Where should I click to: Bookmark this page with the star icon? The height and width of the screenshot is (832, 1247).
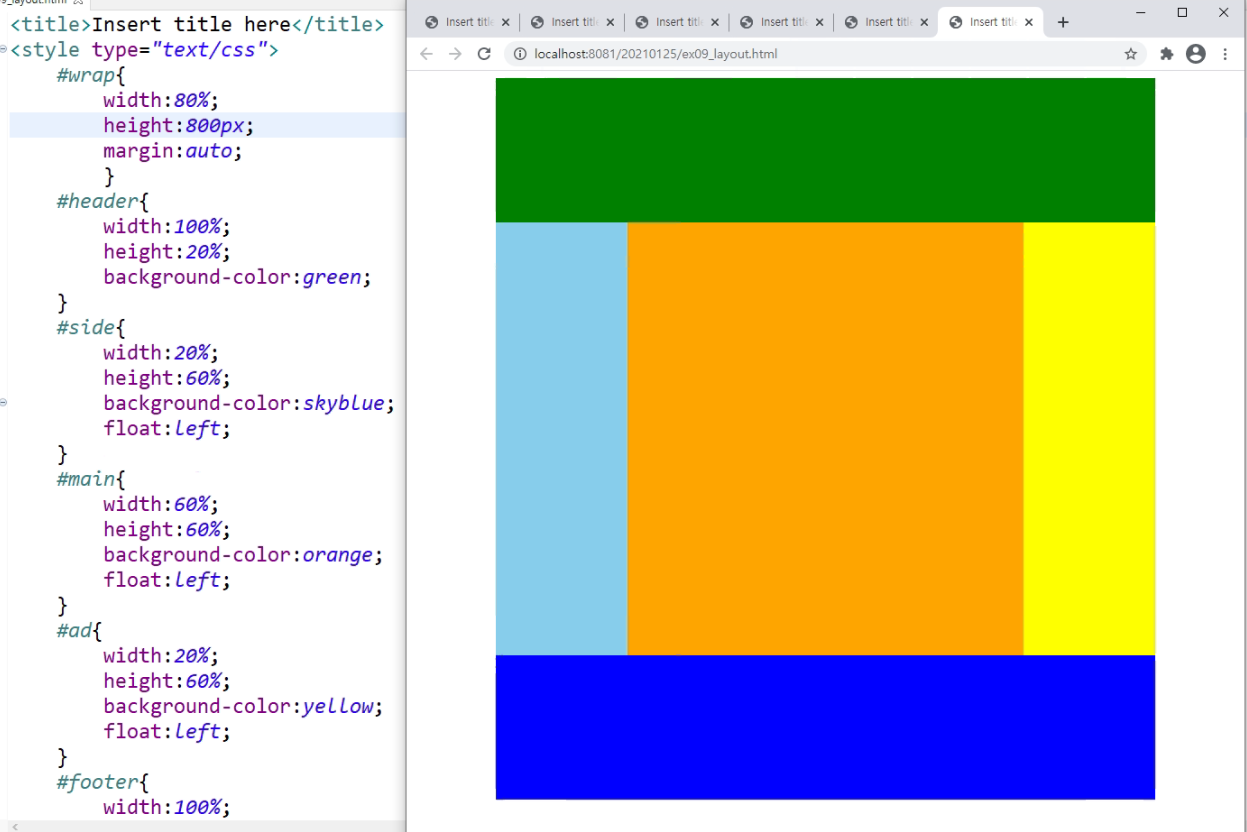[x=1131, y=54]
